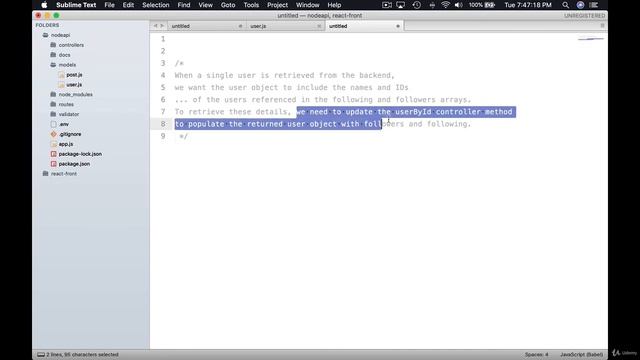Click the UNREGISTERED label

584,16
